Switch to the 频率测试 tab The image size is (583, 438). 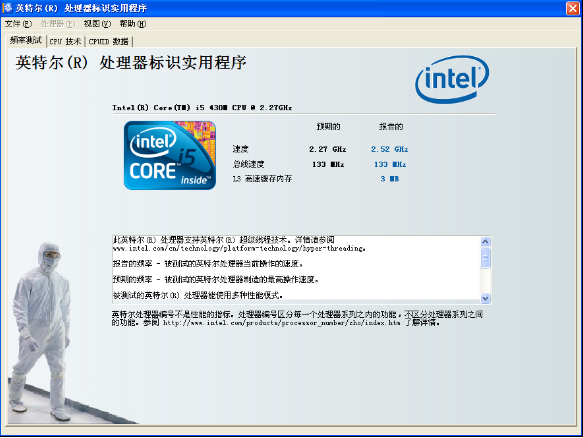pos(26,40)
